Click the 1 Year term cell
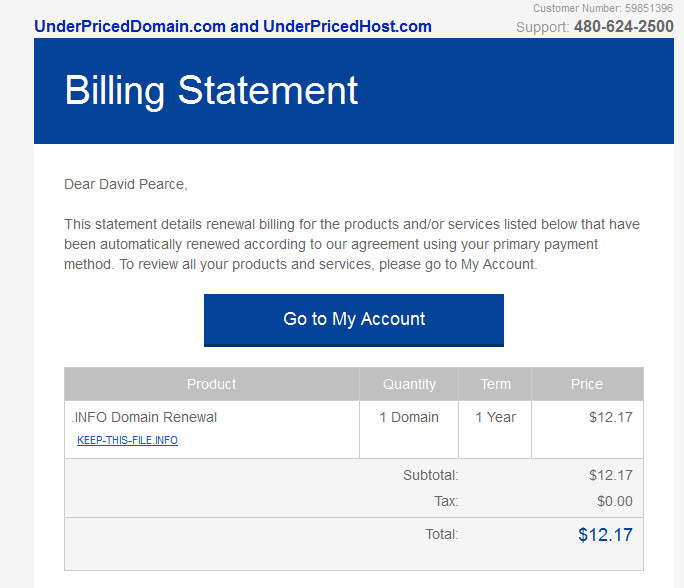This screenshot has width=684, height=588. [x=495, y=417]
